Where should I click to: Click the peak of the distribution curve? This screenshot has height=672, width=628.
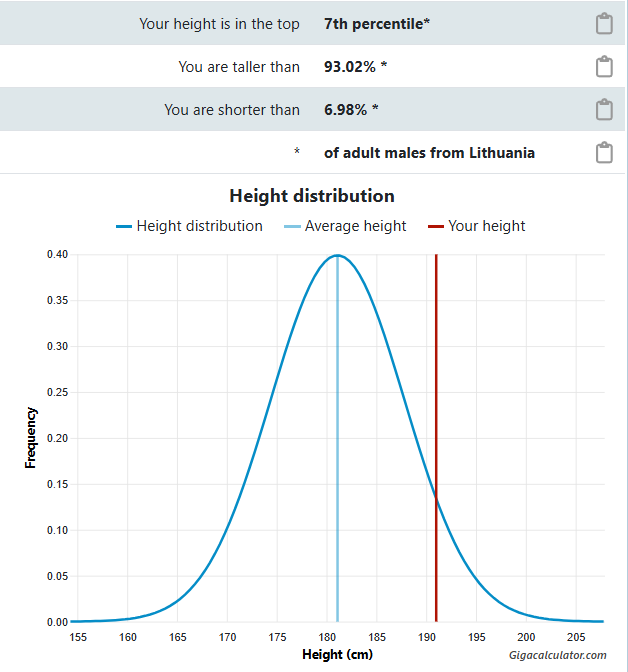click(337, 255)
